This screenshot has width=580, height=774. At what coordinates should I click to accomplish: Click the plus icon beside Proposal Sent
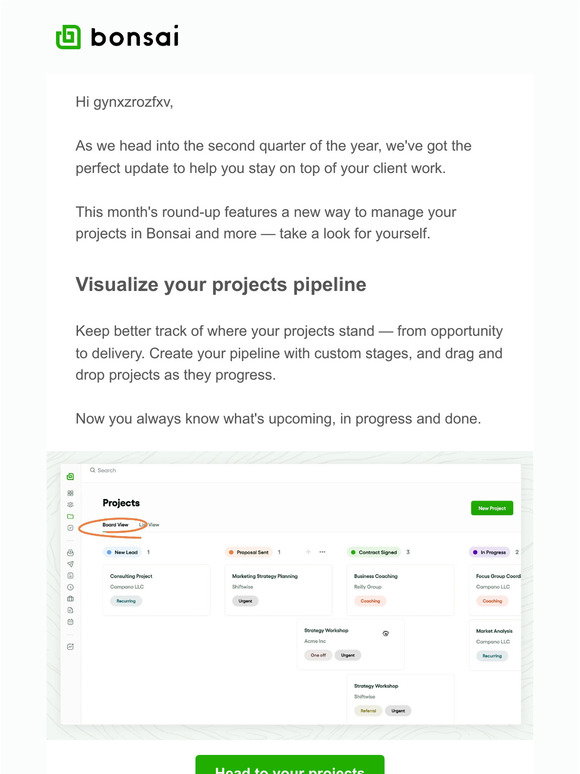pos(308,552)
